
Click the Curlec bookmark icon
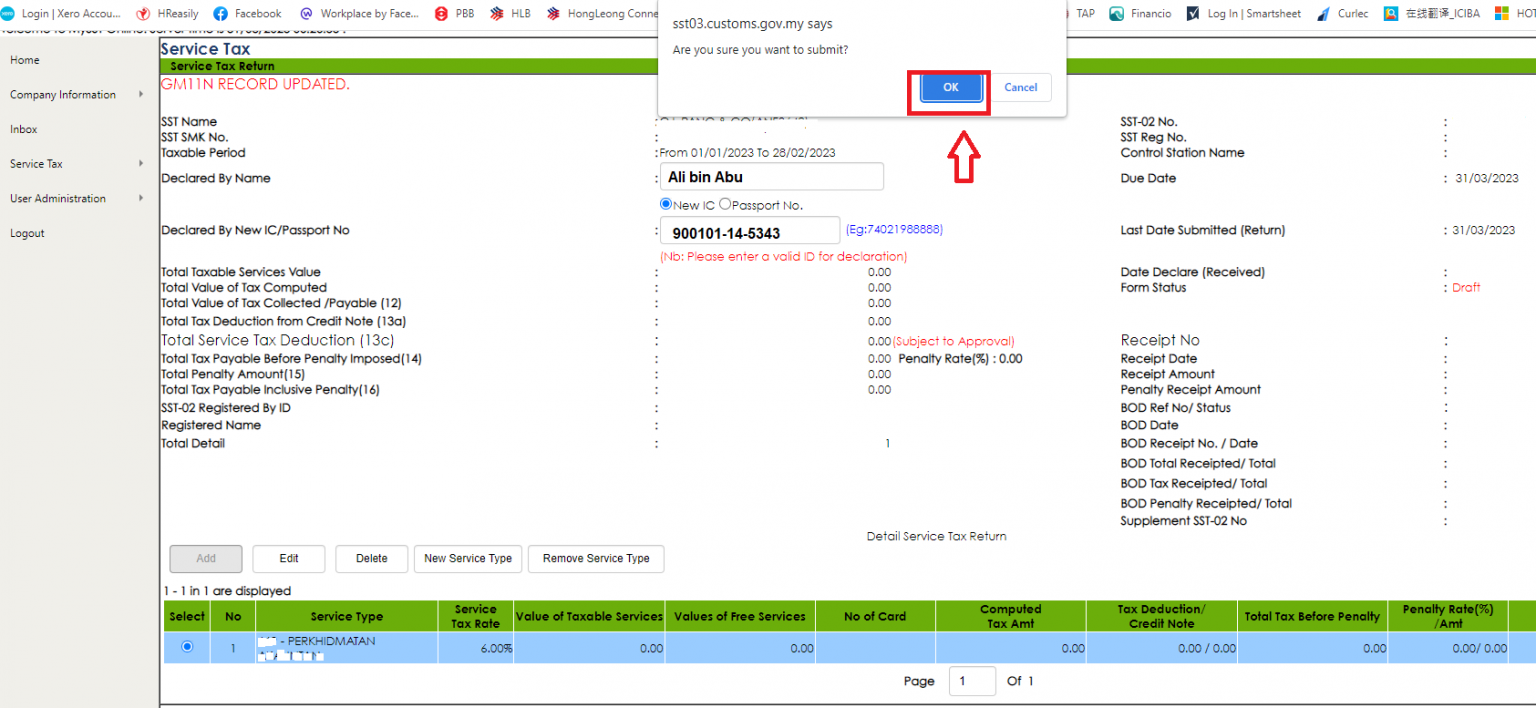click(1323, 14)
